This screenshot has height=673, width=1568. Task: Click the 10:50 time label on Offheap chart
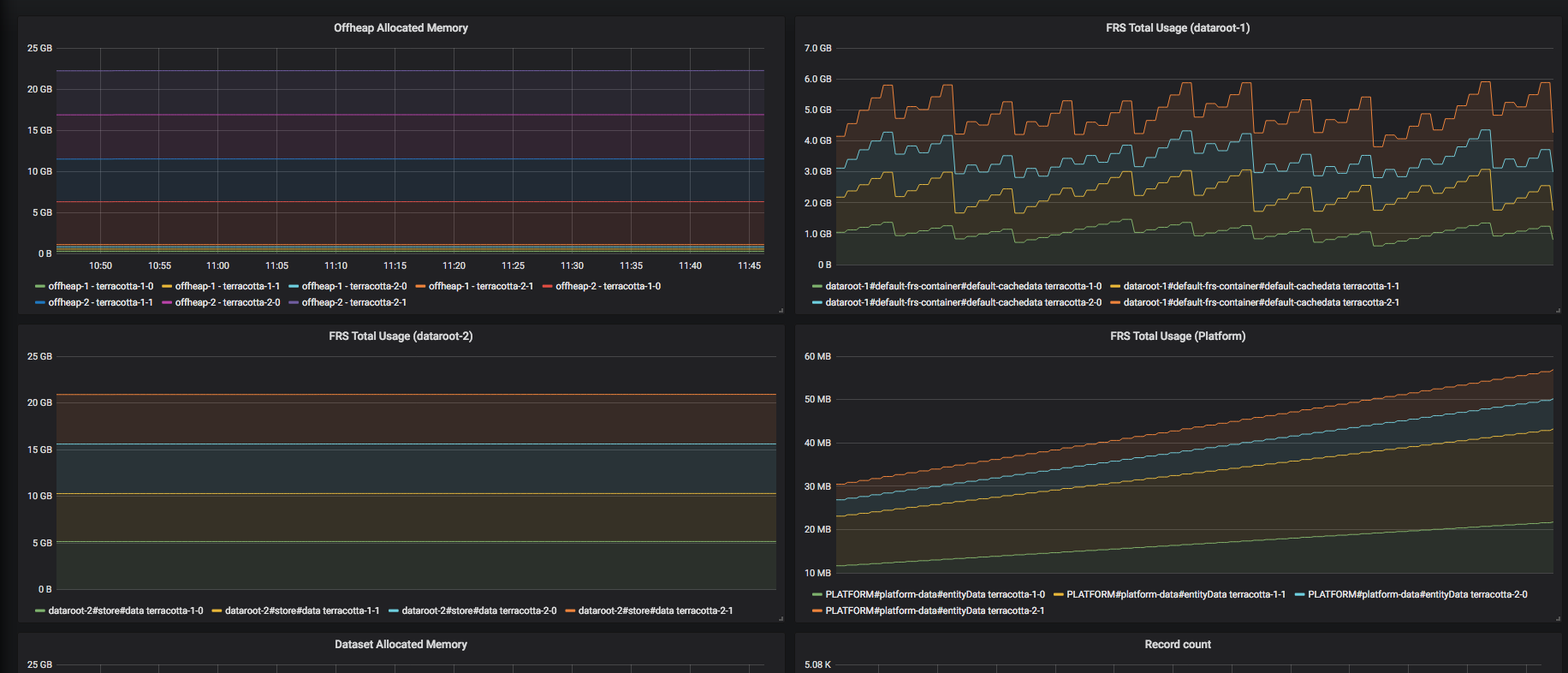[x=100, y=265]
